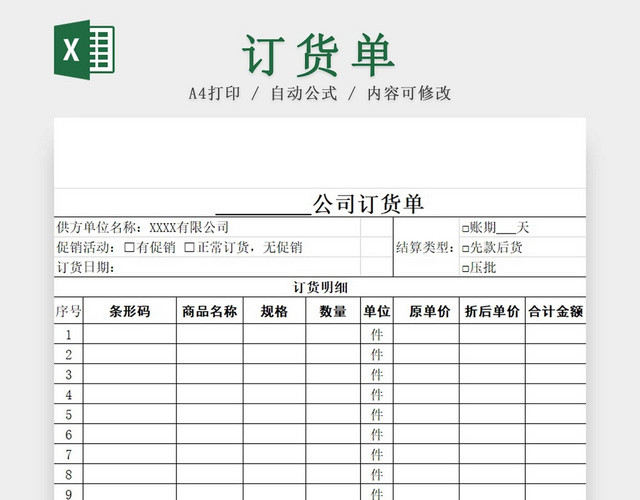Select serial number cell 5
640x500 pixels.
coord(69,414)
